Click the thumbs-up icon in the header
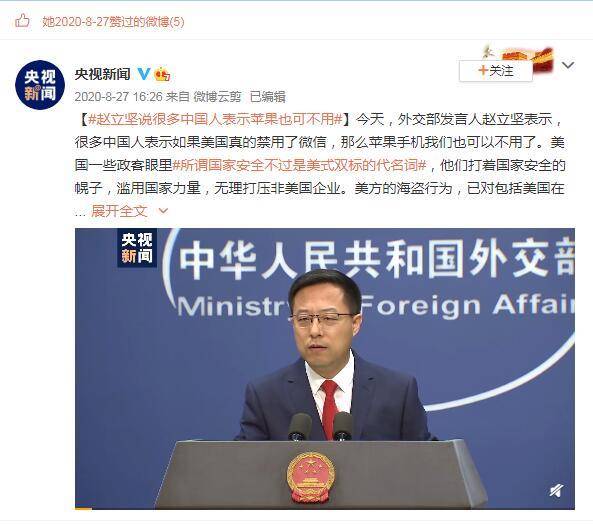Image resolution: width=593 pixels, height=524 pixels. pos(22,21)
